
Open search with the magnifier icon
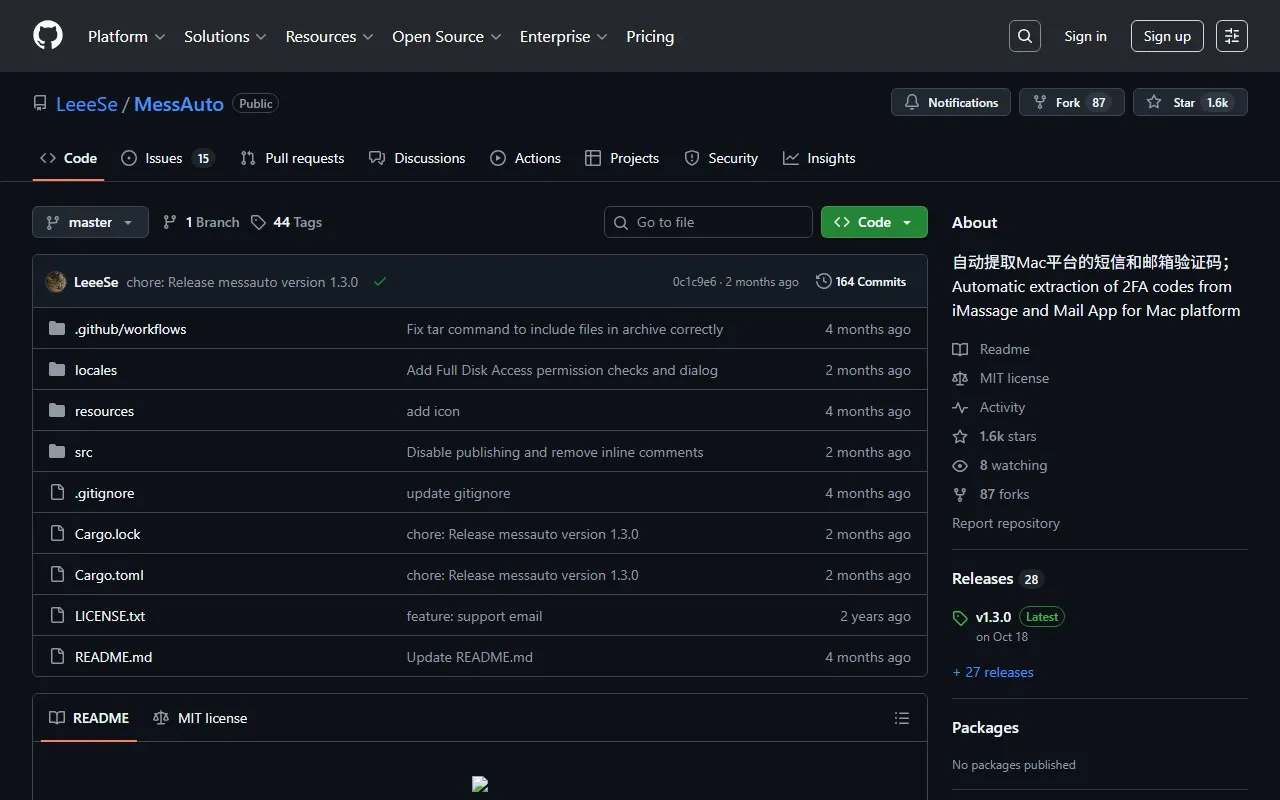point(1025,36)
